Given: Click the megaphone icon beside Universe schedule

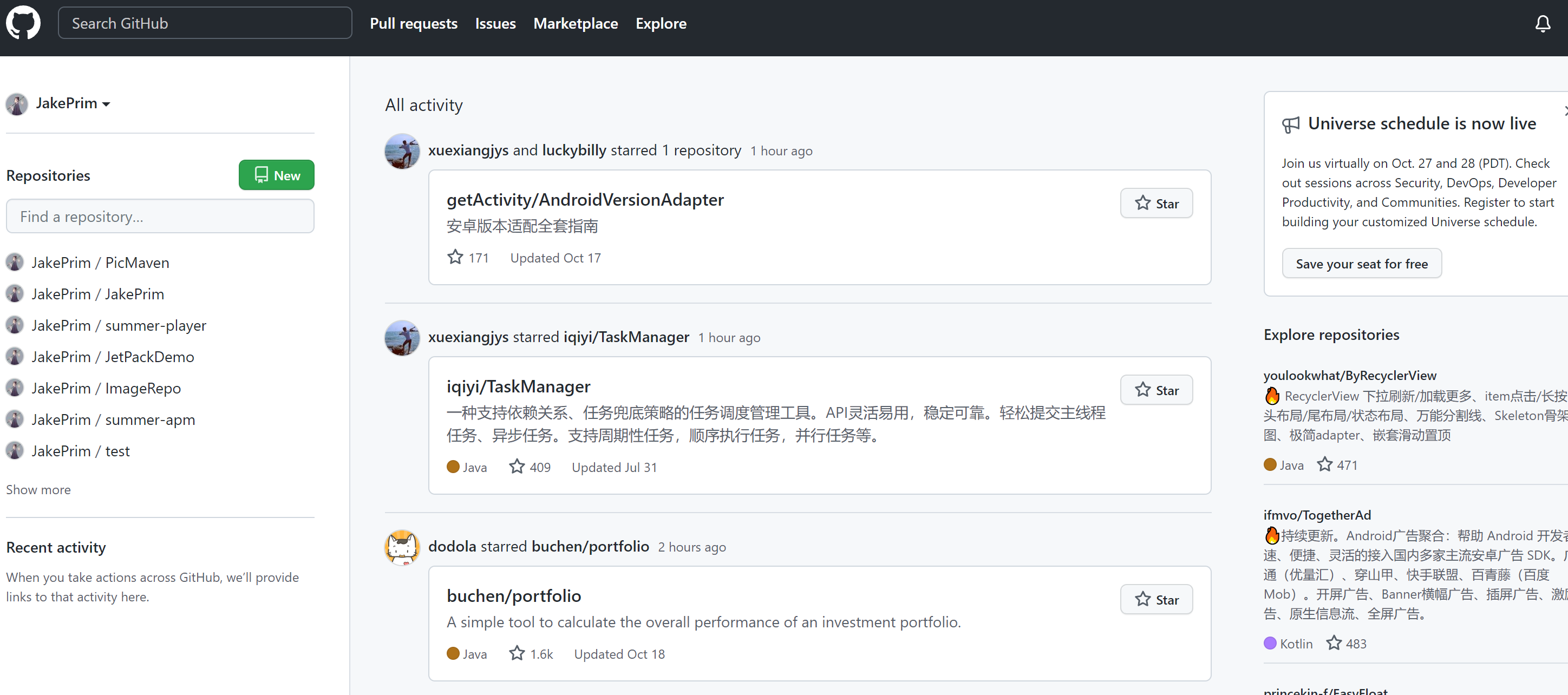Looking at the screenshot, I should click(x=1290, y=124).
